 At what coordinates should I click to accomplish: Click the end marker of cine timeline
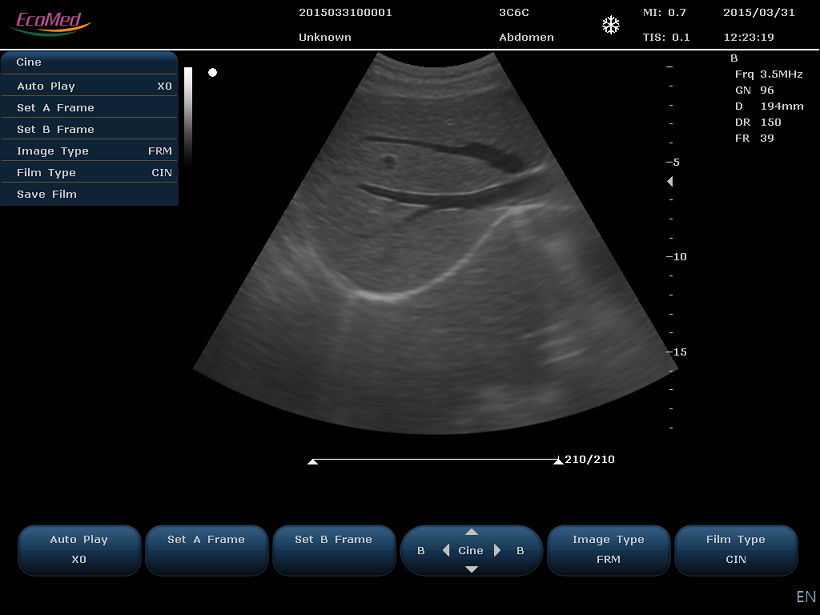[557, 461]
